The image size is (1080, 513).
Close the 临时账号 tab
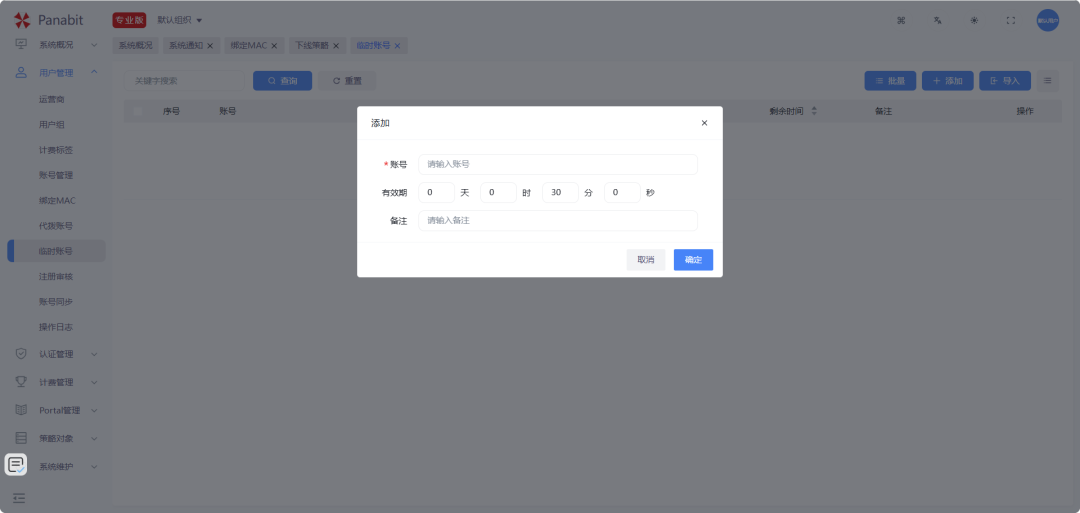(397, 46)
